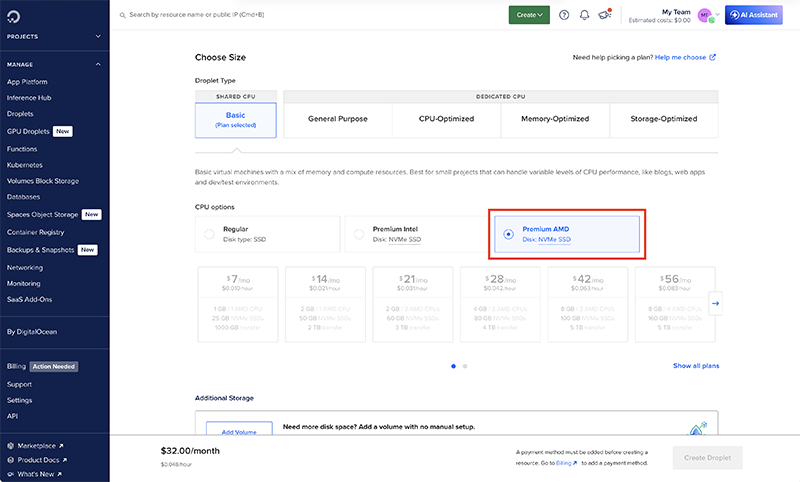Collapse the Manage section
Image resolution: width=800 pixels, height=482 pixels.
coord(98,65)
